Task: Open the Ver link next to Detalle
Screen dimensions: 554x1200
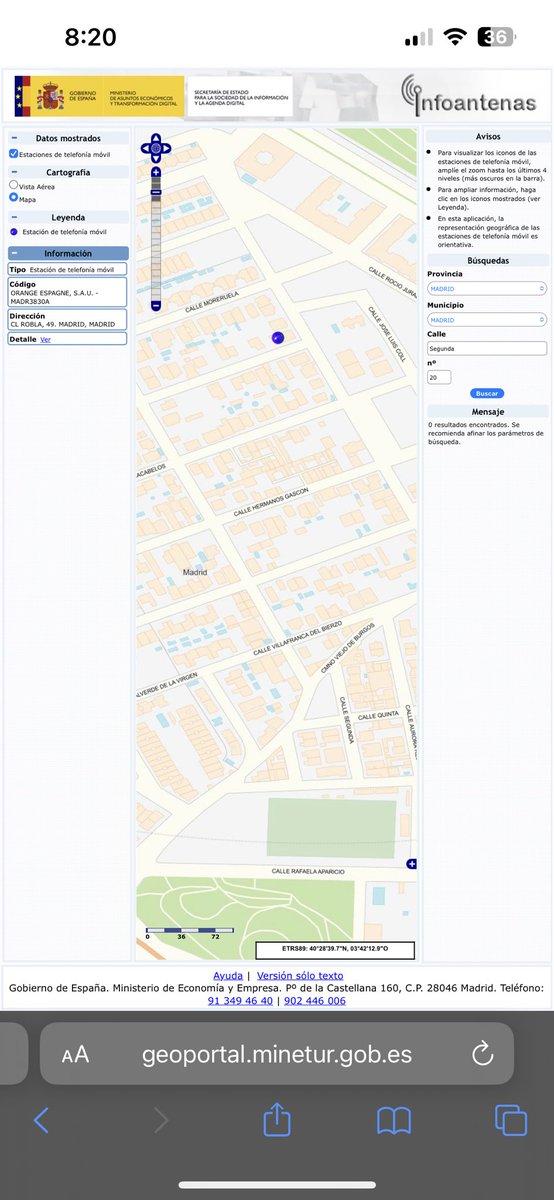Action: point(44,339)
